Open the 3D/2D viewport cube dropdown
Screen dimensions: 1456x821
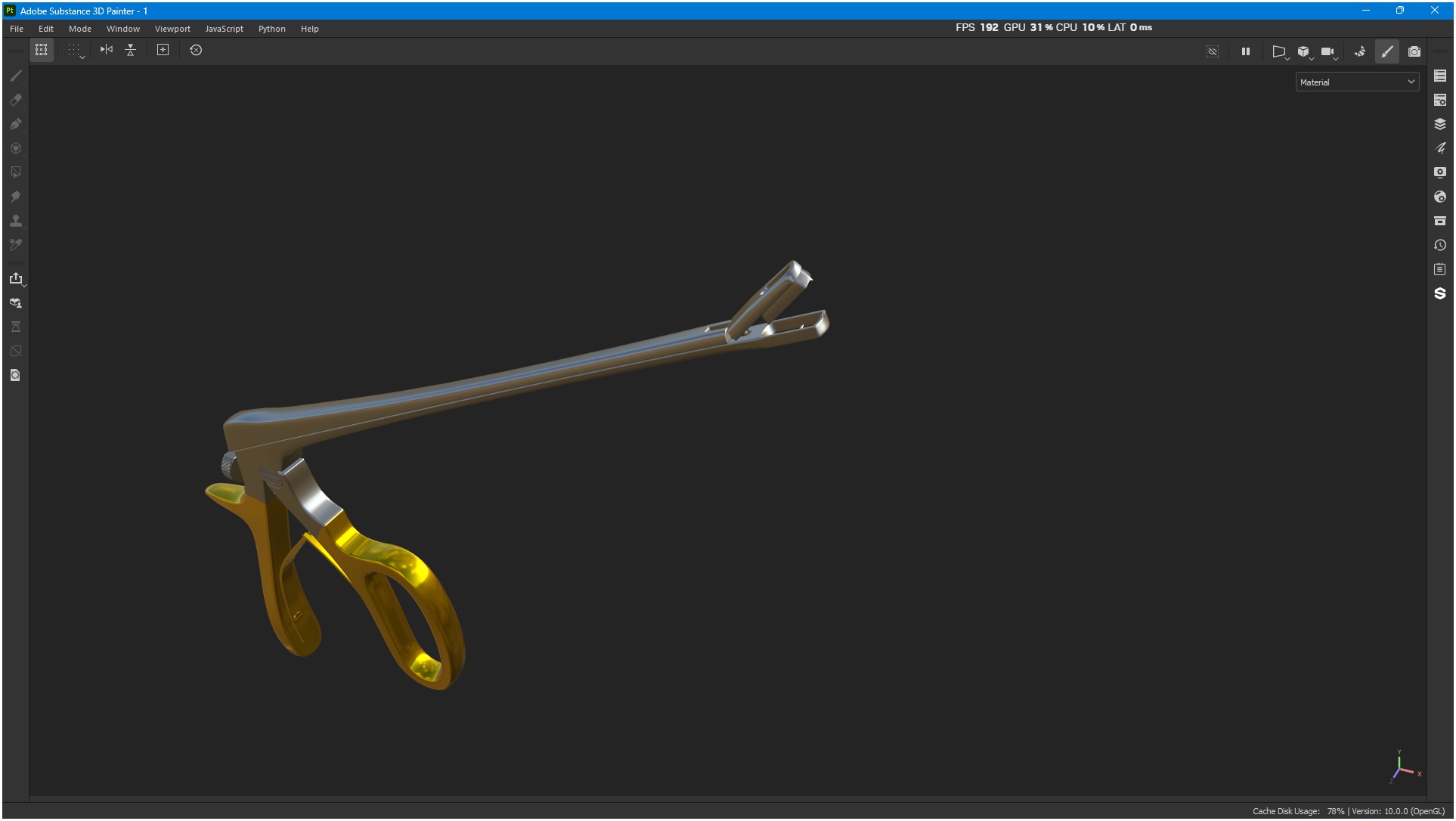tap(1305, 52)
